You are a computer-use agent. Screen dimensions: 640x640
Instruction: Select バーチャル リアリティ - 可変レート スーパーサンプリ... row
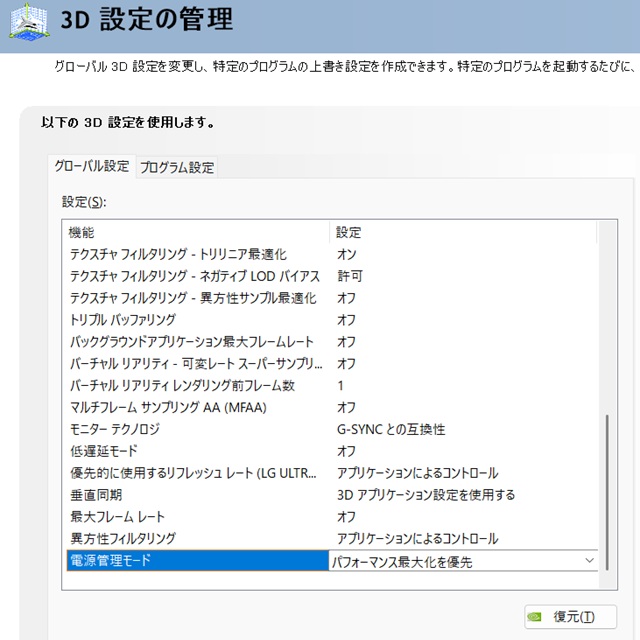coord(331,364)
